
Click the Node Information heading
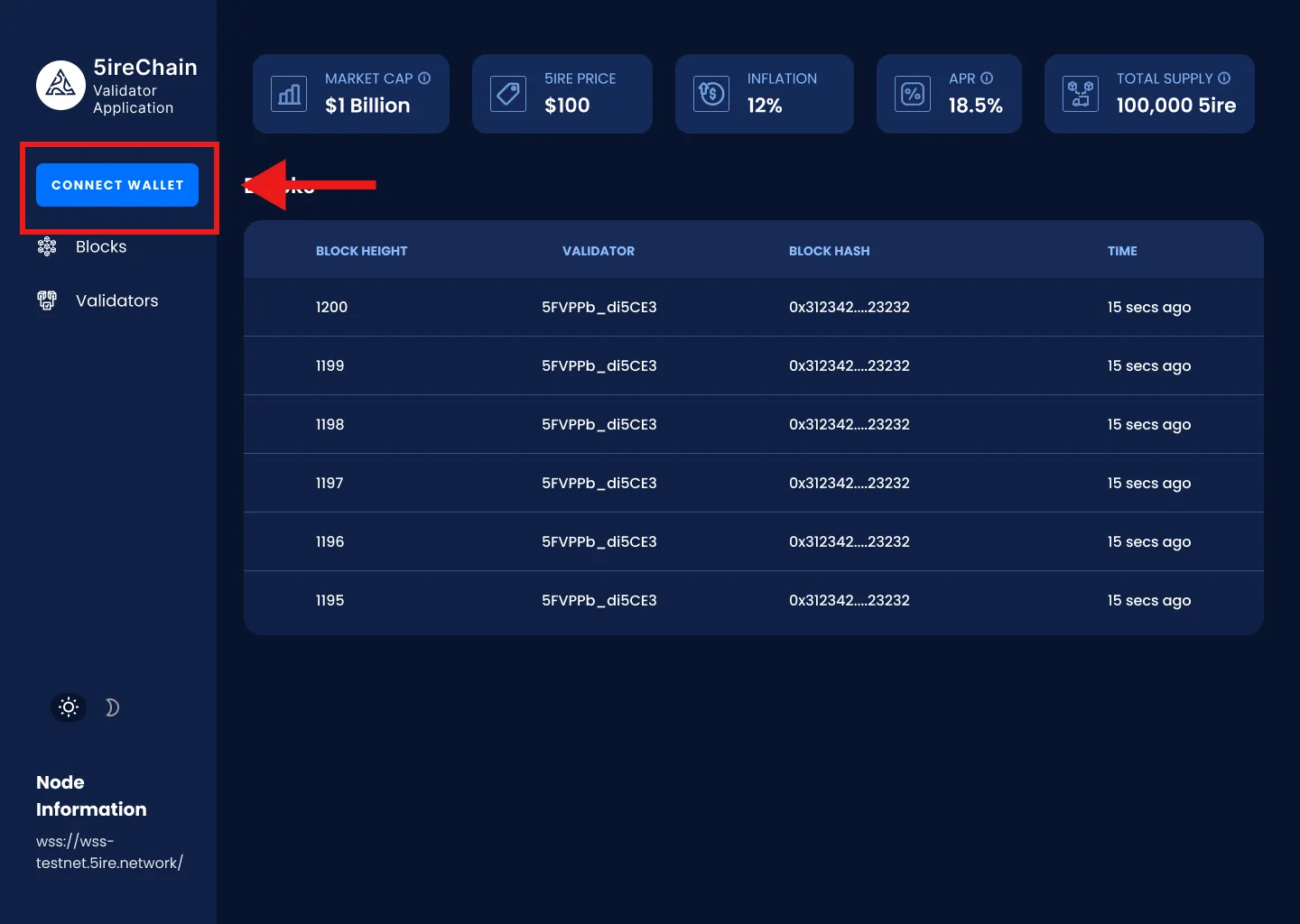coord(91,796)
